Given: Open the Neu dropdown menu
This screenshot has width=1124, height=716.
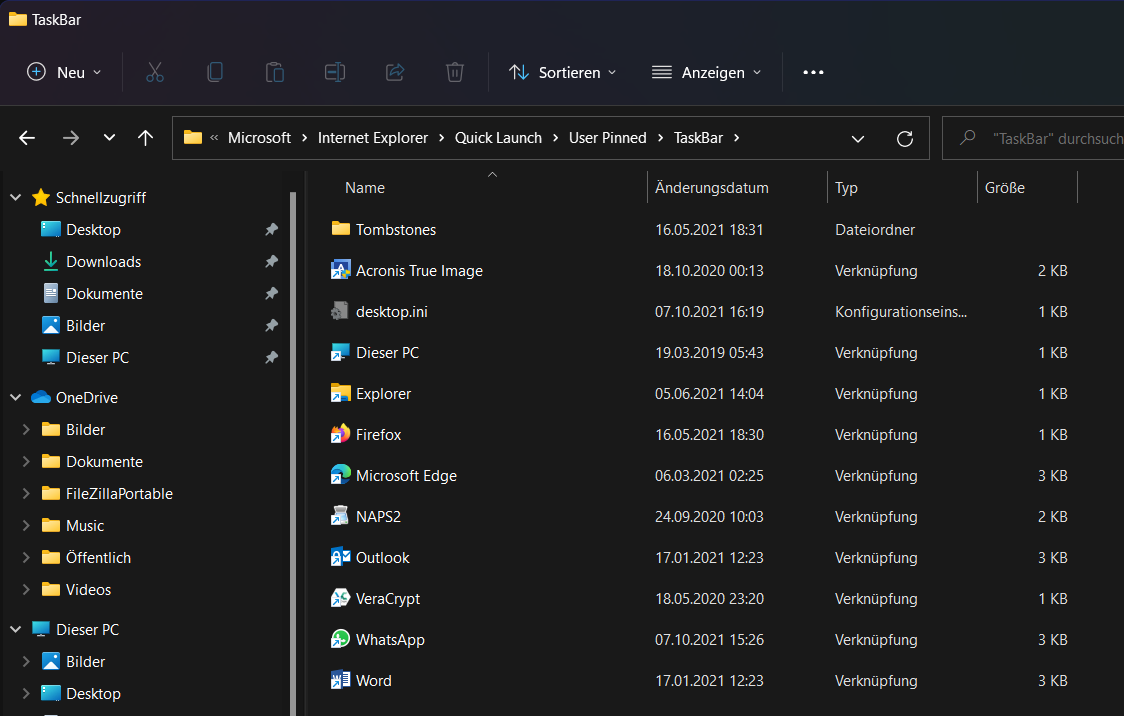Looking at the screenshot, I should point(64,72).
